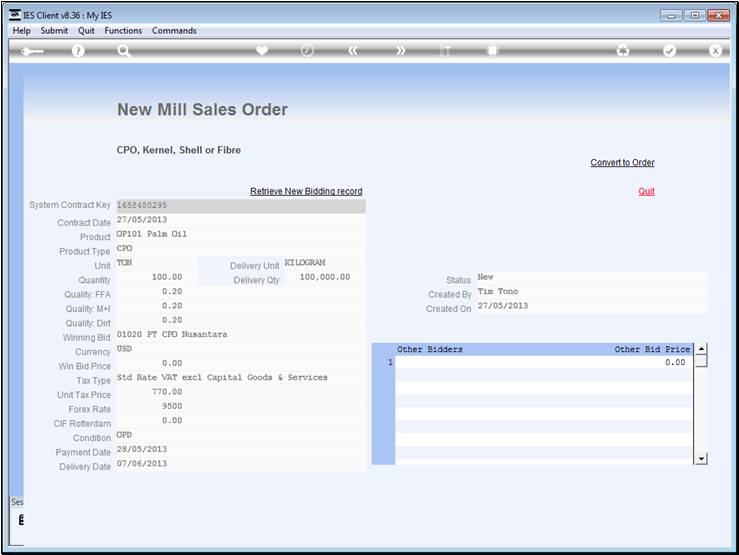
Task: Click the IES application icon in title bar
Action: 15,15
